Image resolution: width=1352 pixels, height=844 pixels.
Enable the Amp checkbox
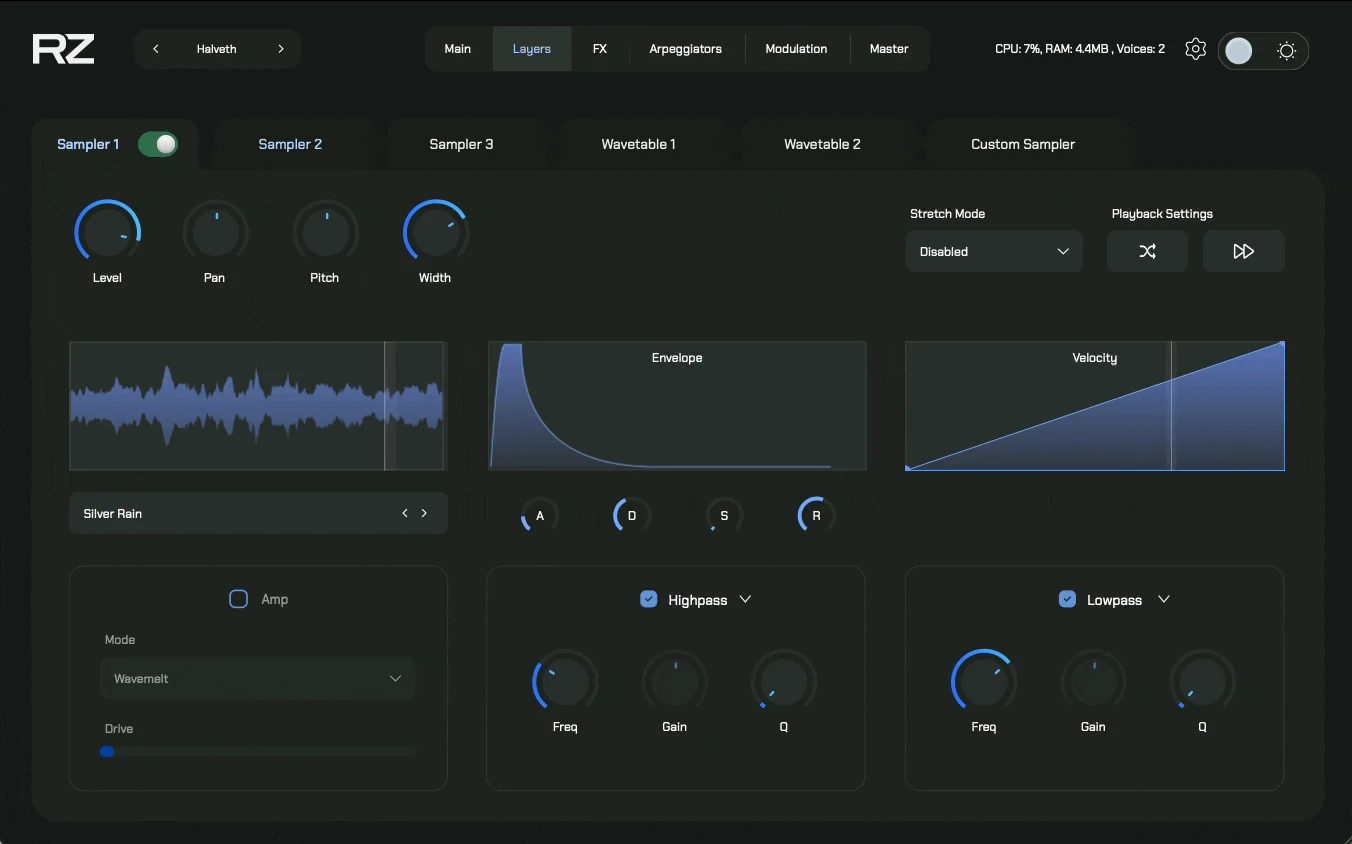tap(239, 599)
